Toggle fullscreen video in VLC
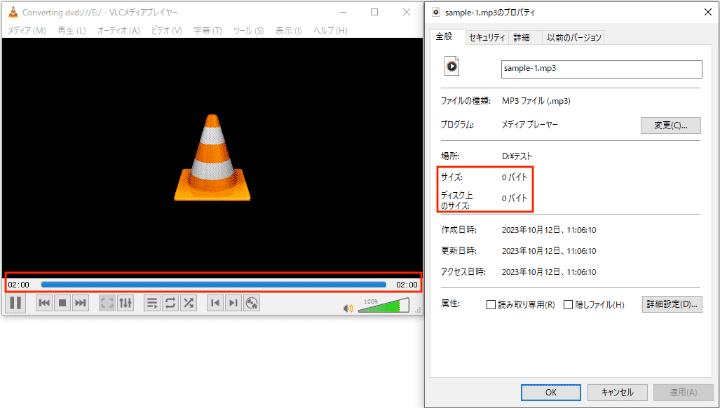The image size is (720, 408). [107, 303]
